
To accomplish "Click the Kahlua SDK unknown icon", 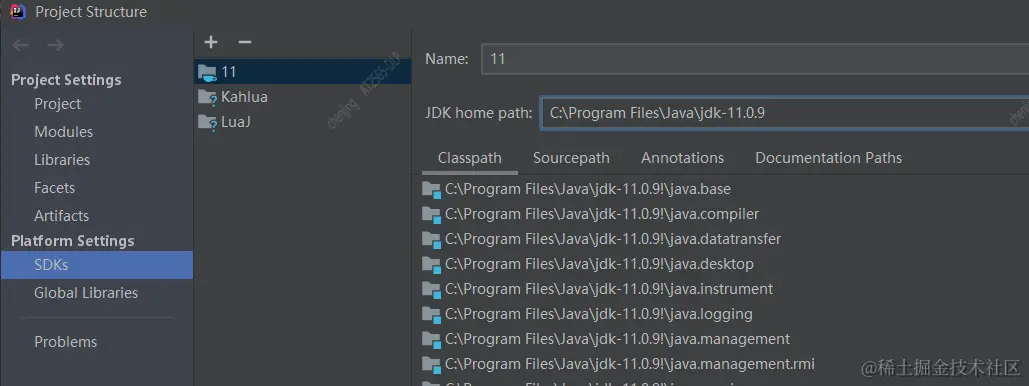I will [207, 97].
